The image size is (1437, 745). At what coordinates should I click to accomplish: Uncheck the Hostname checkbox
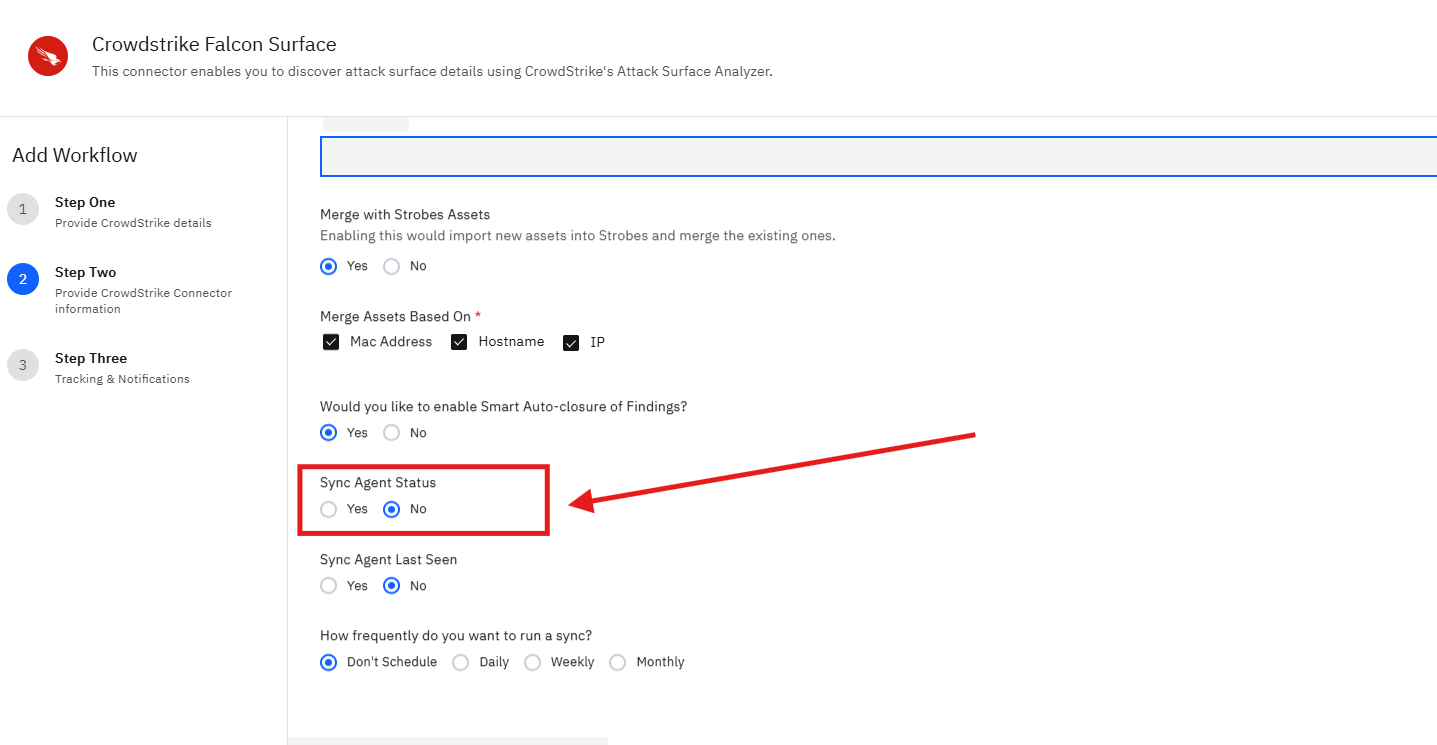coord(459,342)
